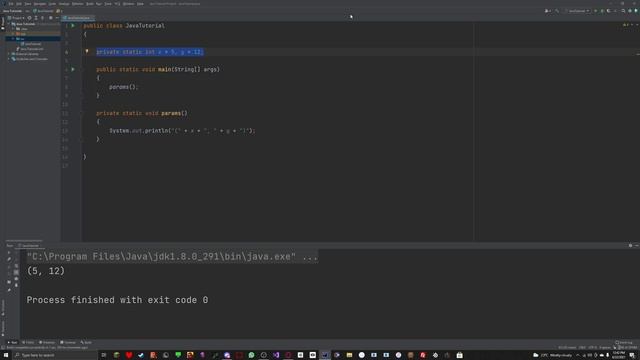Viewport: 640px width, 360px height.
Task: Open Visual Studio from the taskbar
Action: click(x=276, y=355)
